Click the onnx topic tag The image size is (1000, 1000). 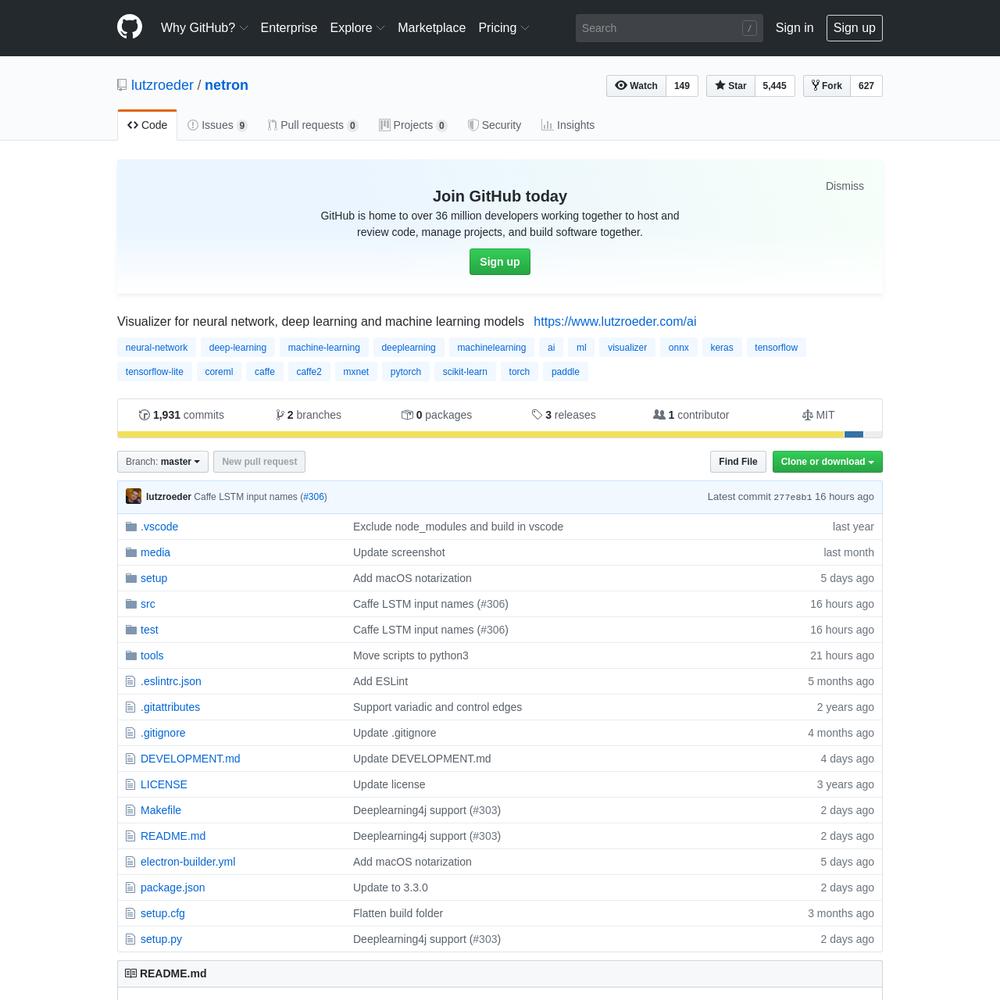[679, 348]
